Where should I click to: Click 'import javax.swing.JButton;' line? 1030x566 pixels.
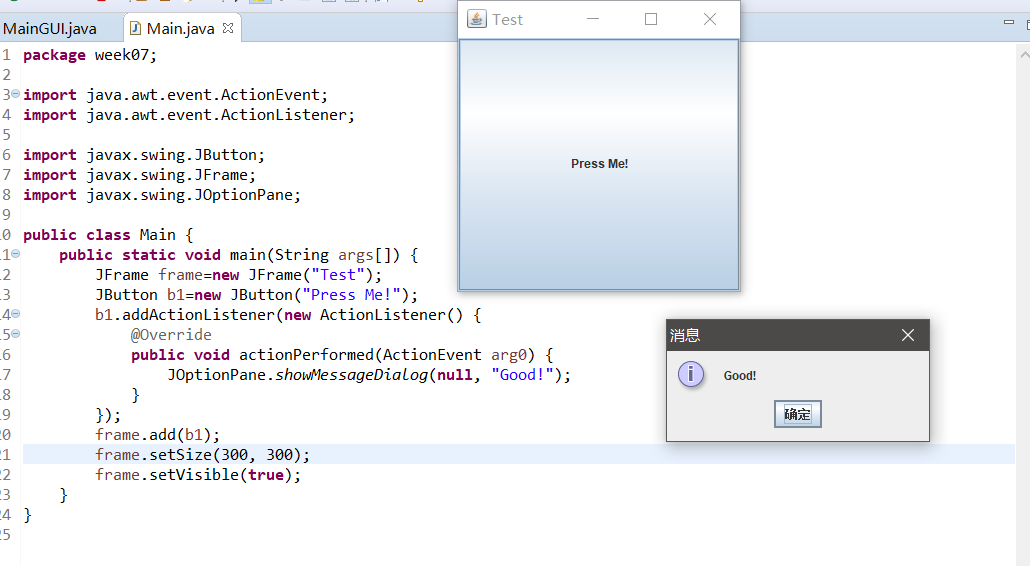pyautogui.click(x=144, y=155)
